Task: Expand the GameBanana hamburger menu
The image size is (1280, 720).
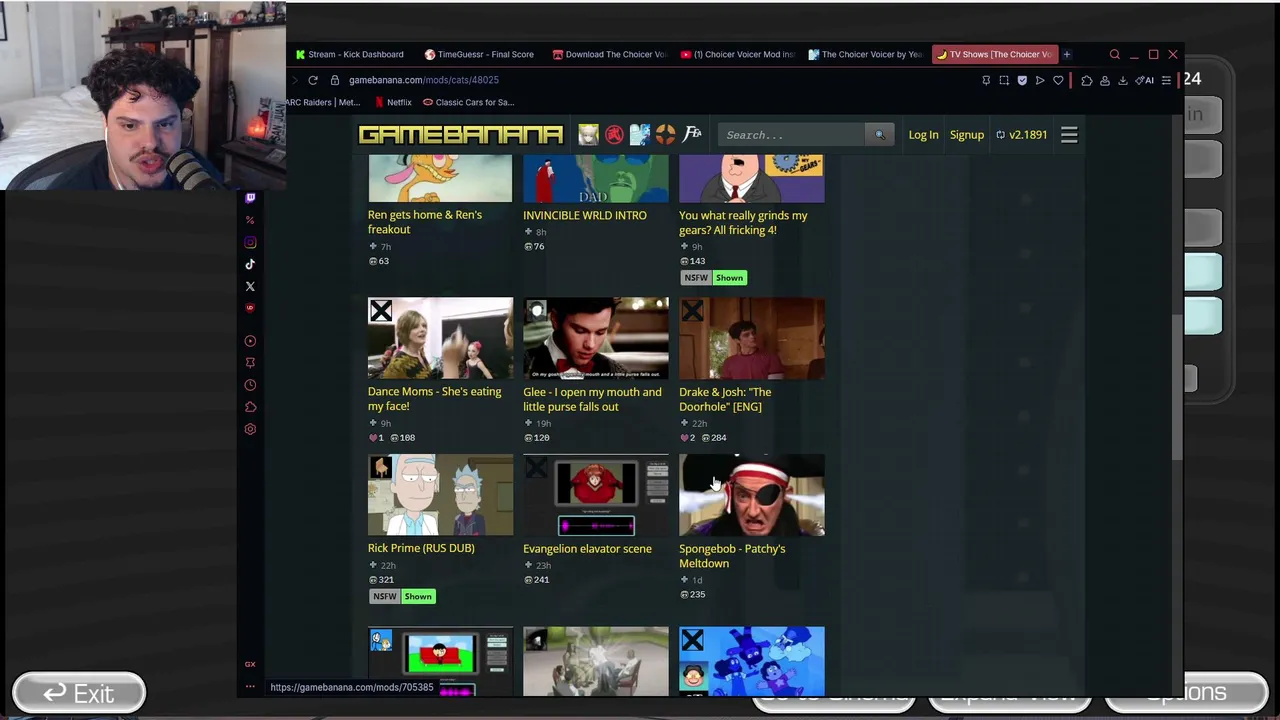Action: point(1069,135)
